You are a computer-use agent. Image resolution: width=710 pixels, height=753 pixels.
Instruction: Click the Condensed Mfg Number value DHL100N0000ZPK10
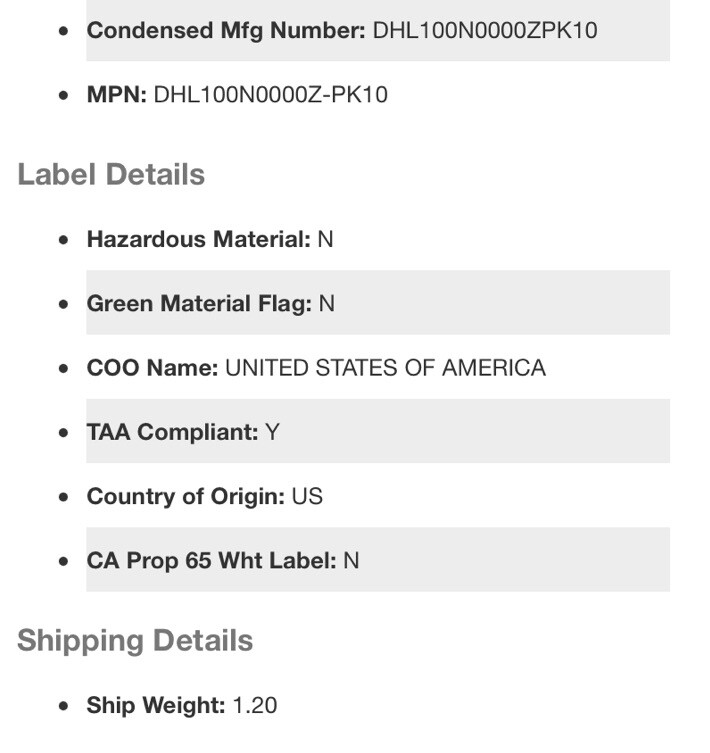click(x=485, y=30)
